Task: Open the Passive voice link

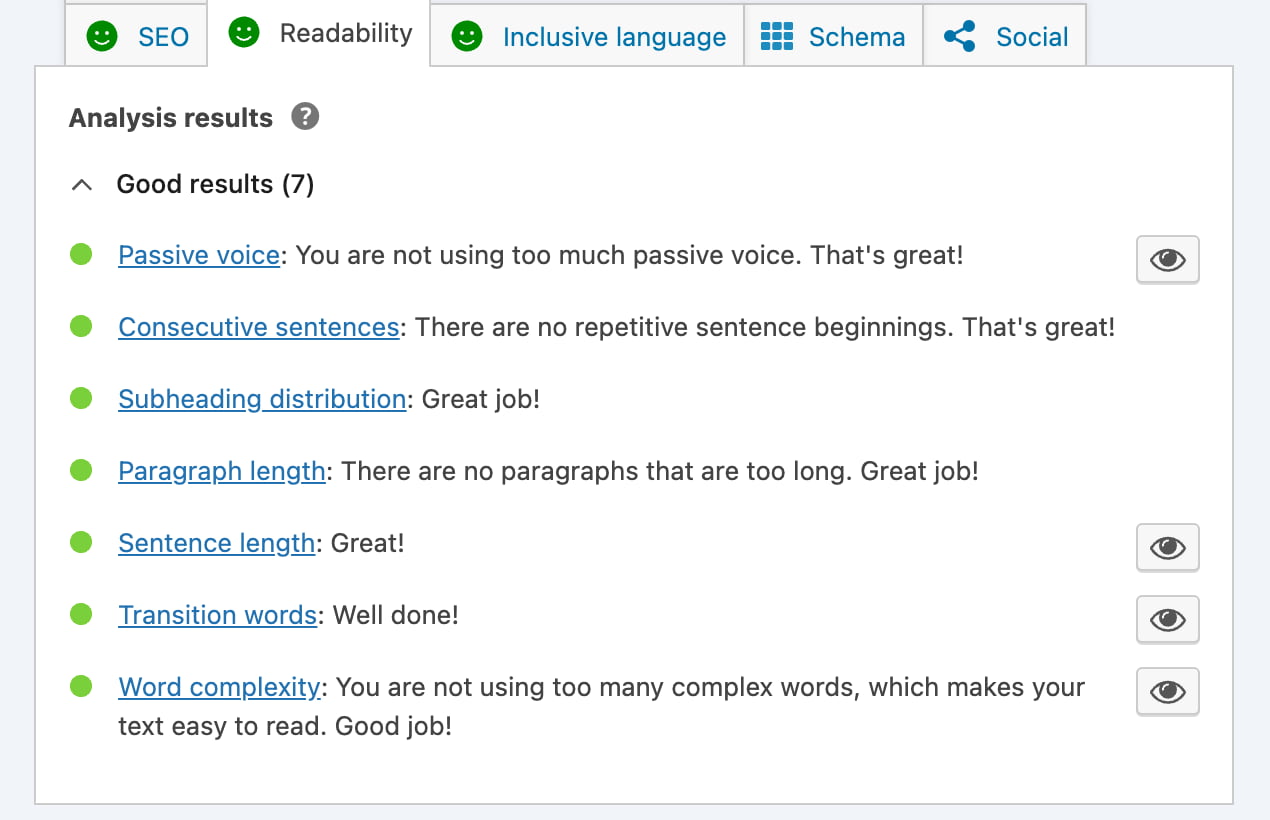Action: 199,255
